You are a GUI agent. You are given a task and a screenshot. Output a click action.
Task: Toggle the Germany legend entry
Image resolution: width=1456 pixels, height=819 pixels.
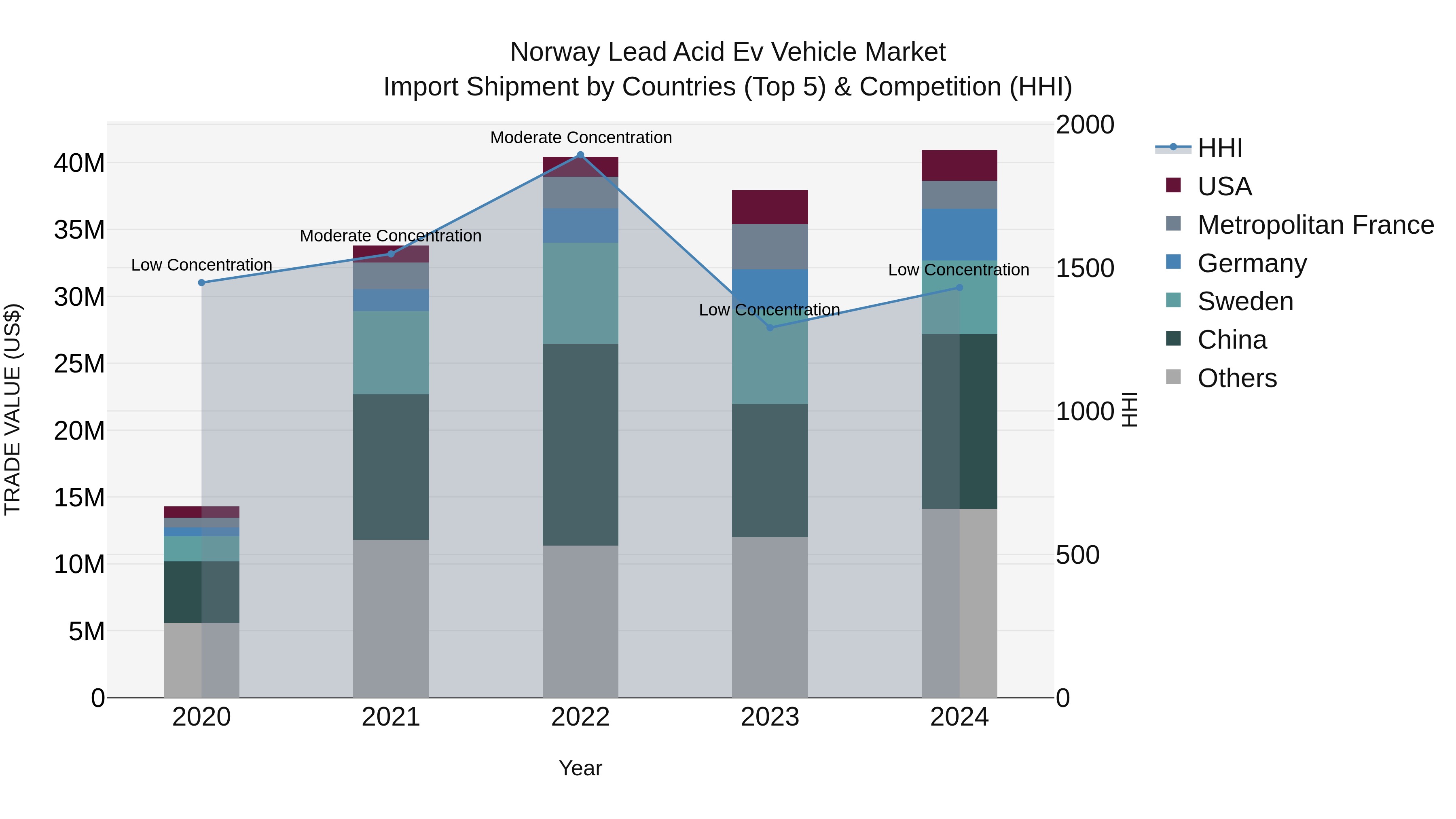pyautogui.click(x=1237, y=263)
